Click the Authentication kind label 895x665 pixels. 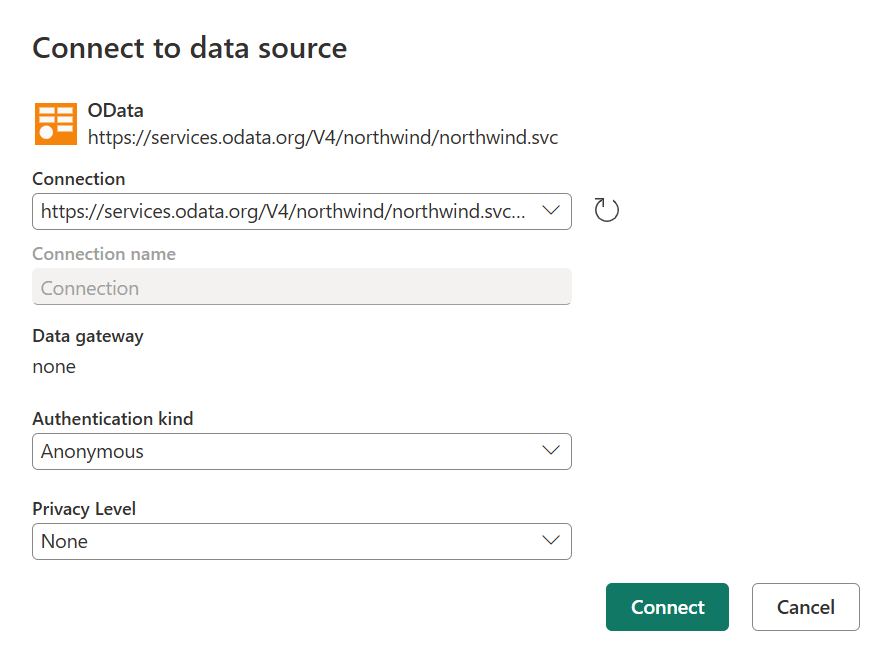coord(112,419)
